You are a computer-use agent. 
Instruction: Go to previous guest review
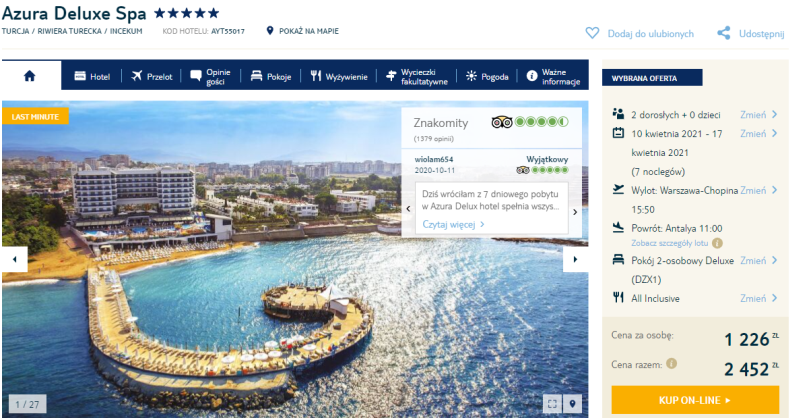pos(409,208)
